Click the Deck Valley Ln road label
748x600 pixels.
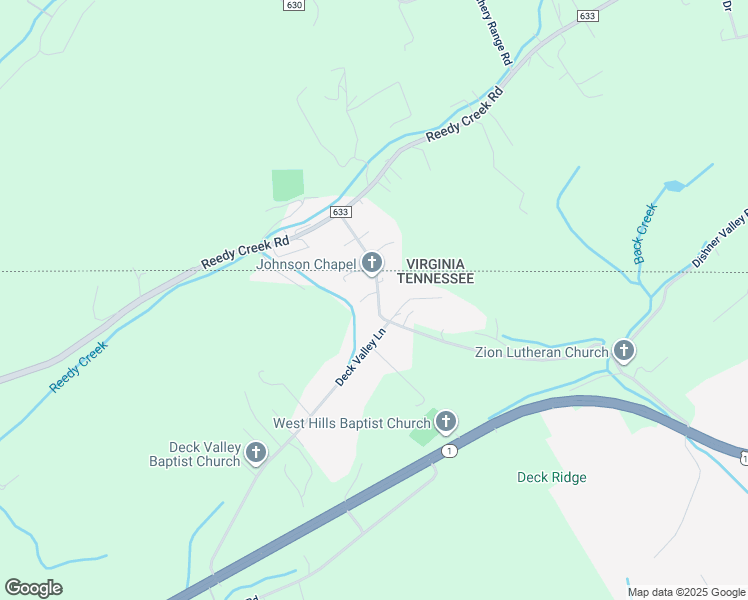click(x=360, y=357)
